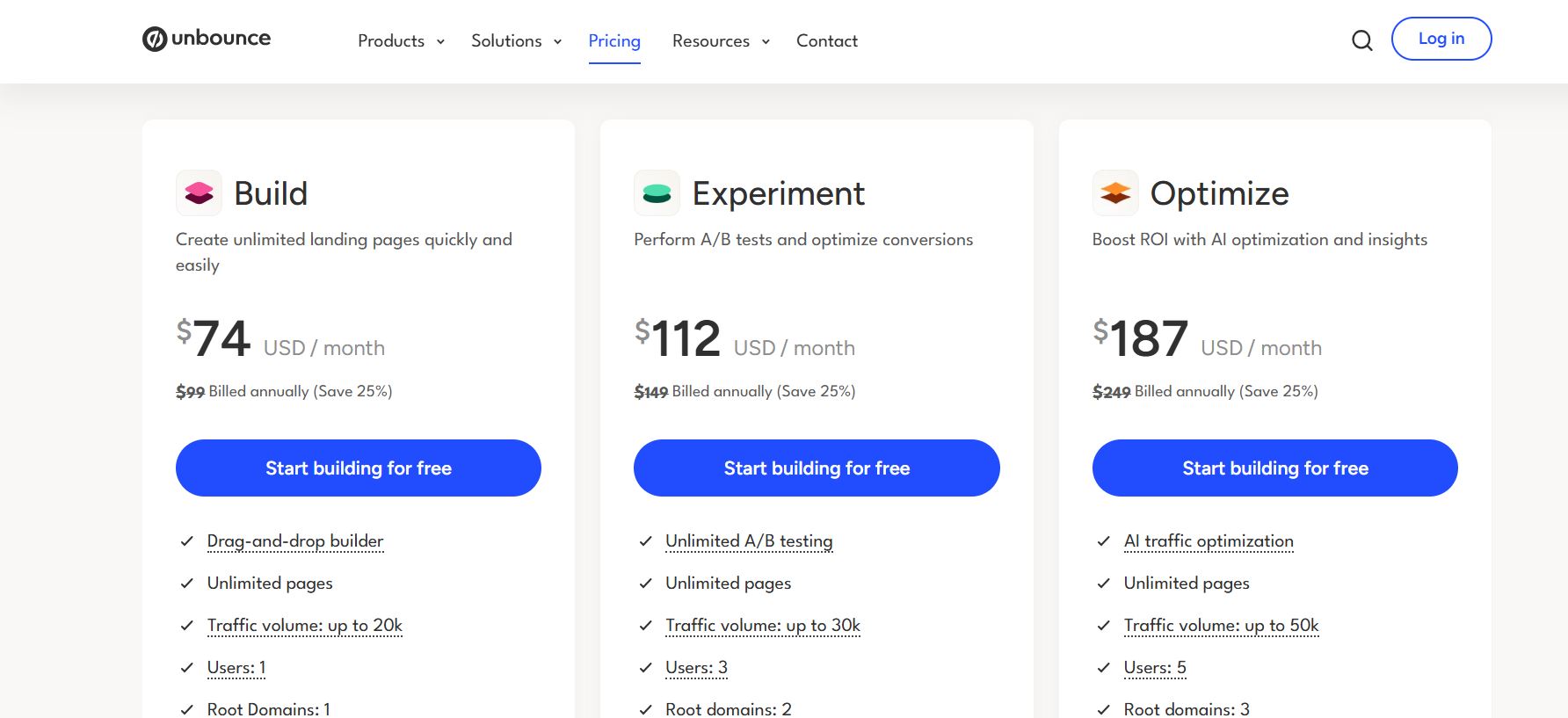
Task: Click the Unbounce logo
Action: [207, 39]
